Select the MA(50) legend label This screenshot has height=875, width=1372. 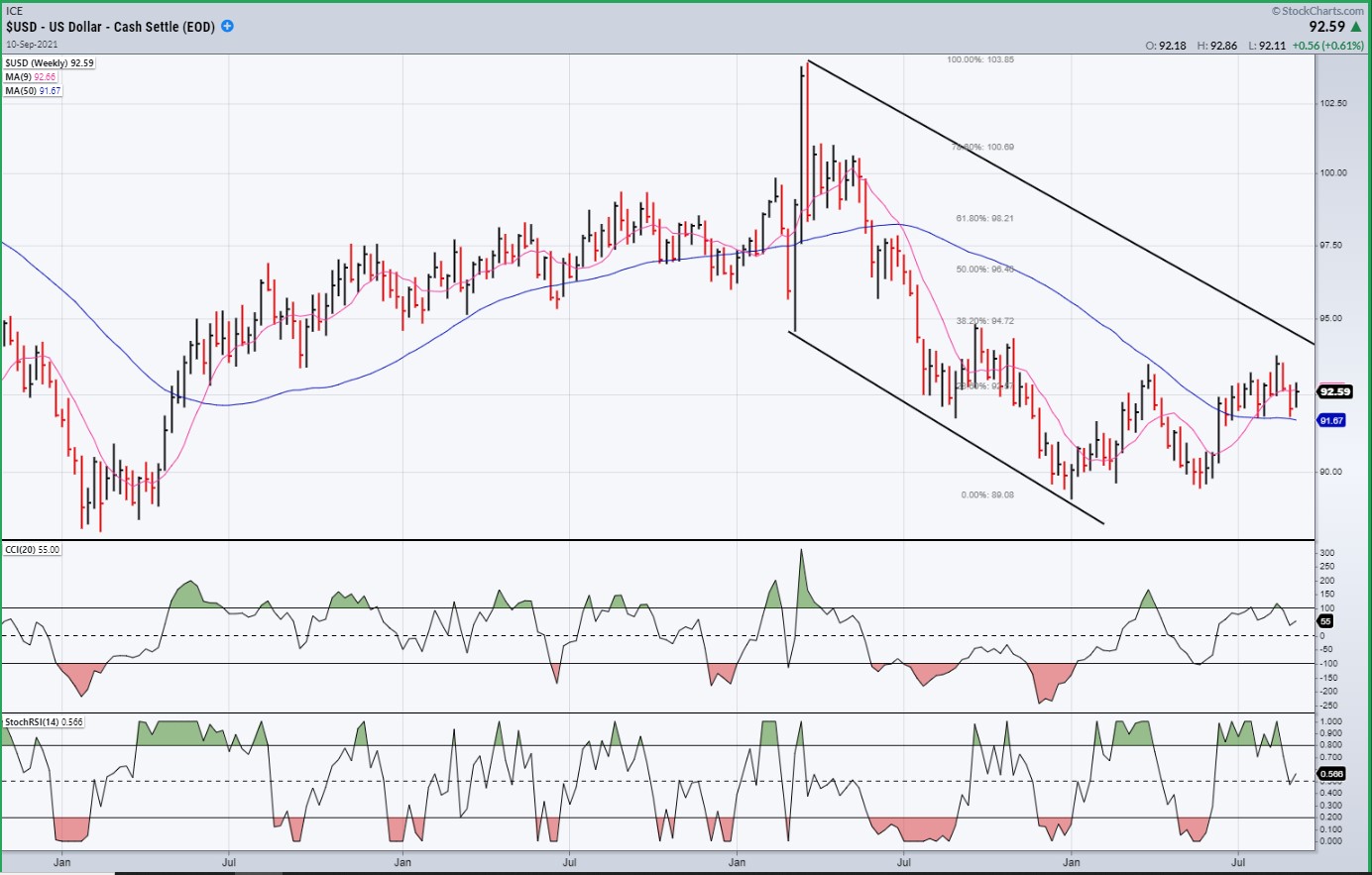[33, 91]
